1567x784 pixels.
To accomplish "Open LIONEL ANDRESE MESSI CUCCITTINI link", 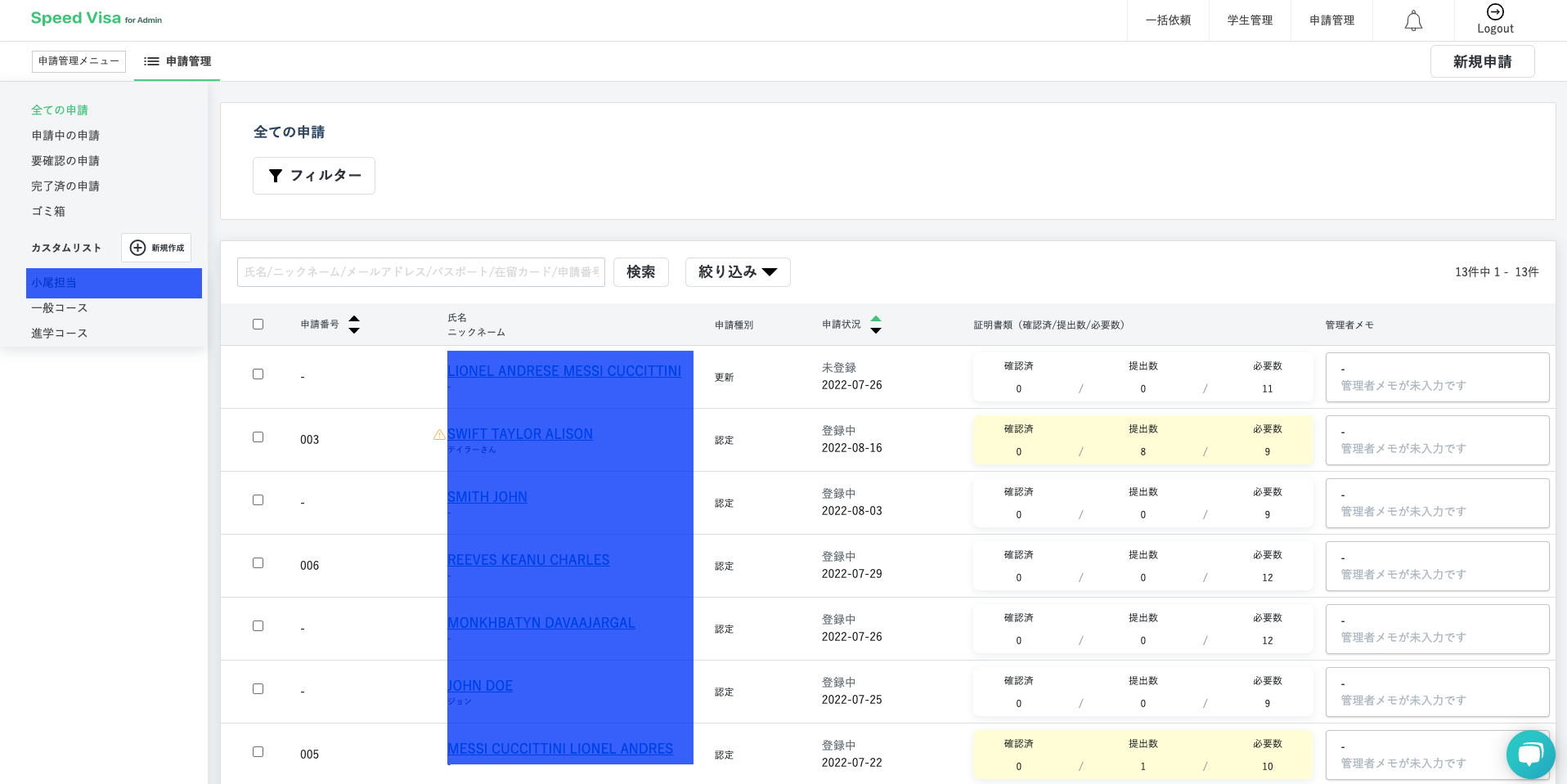I will click(564, 371).
